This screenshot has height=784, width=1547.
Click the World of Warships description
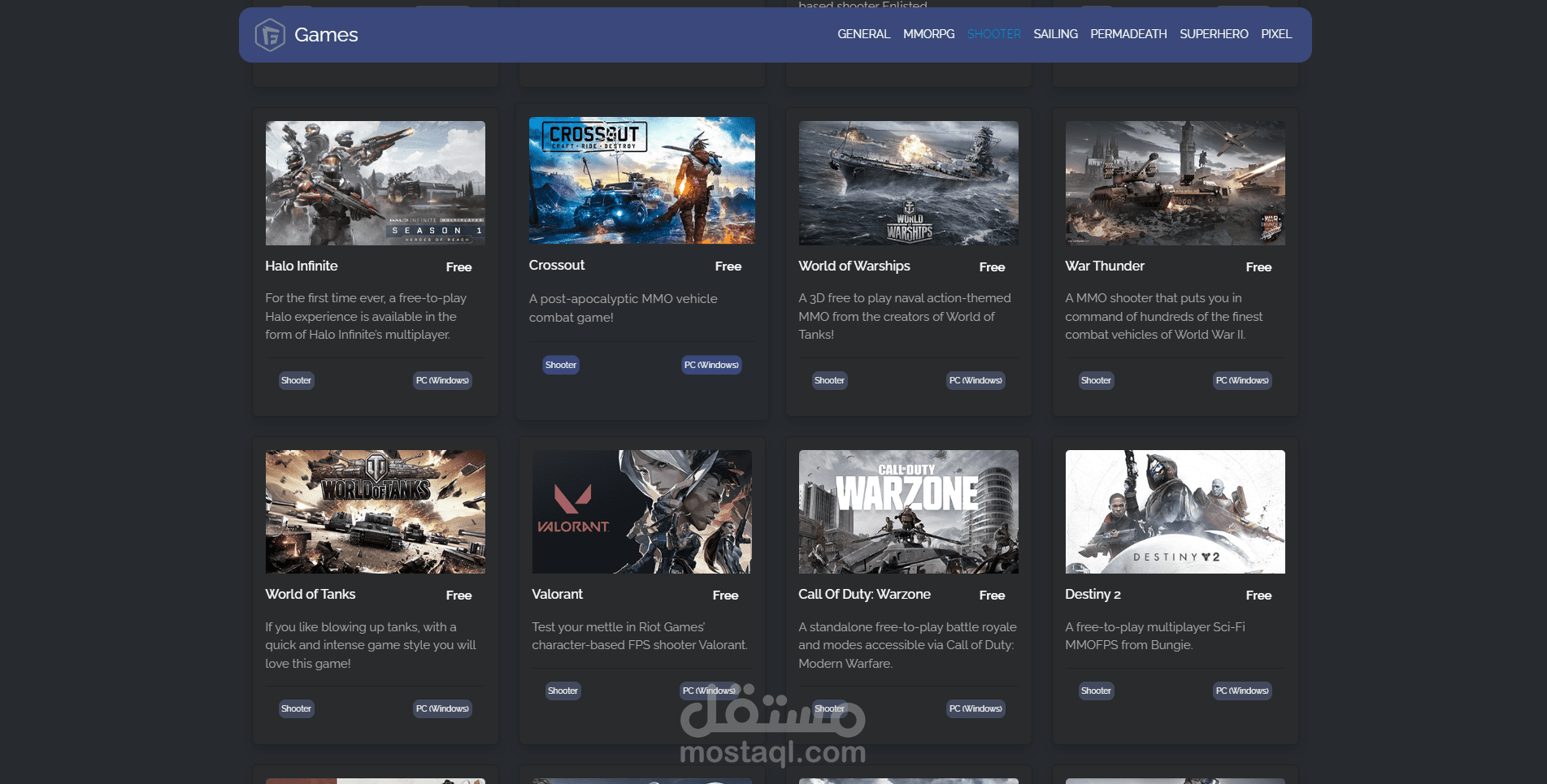coord(905,316)
